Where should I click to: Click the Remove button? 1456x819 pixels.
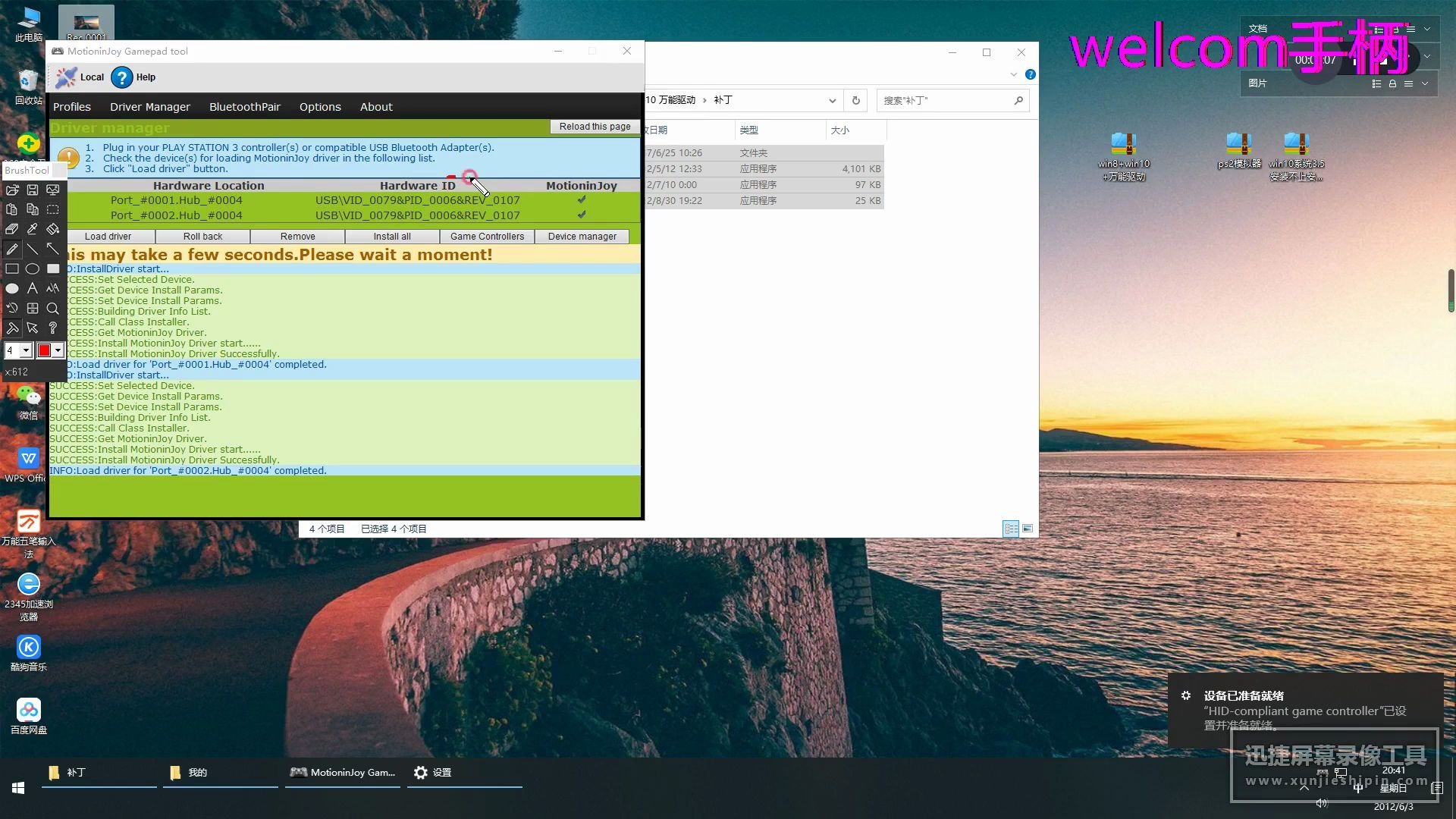pos(298,237)
